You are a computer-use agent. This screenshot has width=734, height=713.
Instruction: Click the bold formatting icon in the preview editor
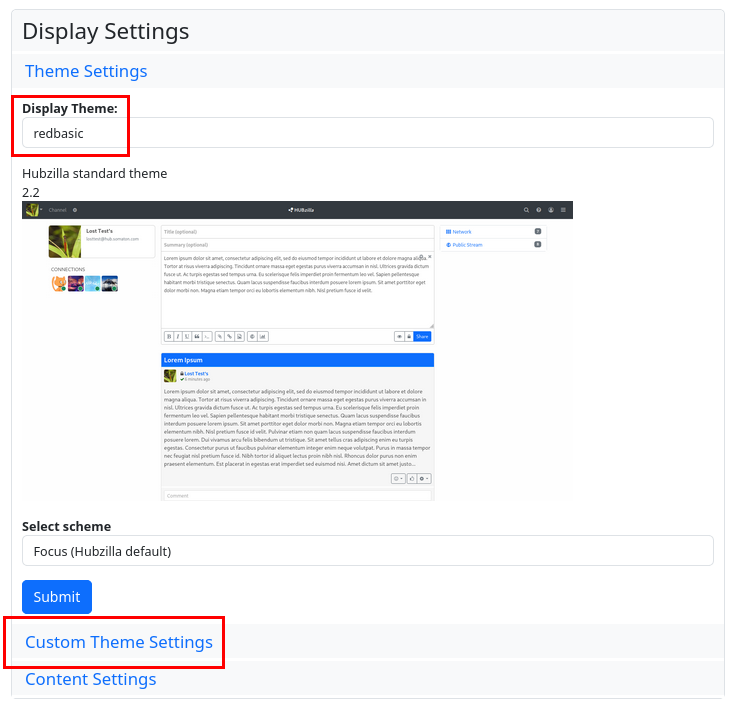coord(168,336)
